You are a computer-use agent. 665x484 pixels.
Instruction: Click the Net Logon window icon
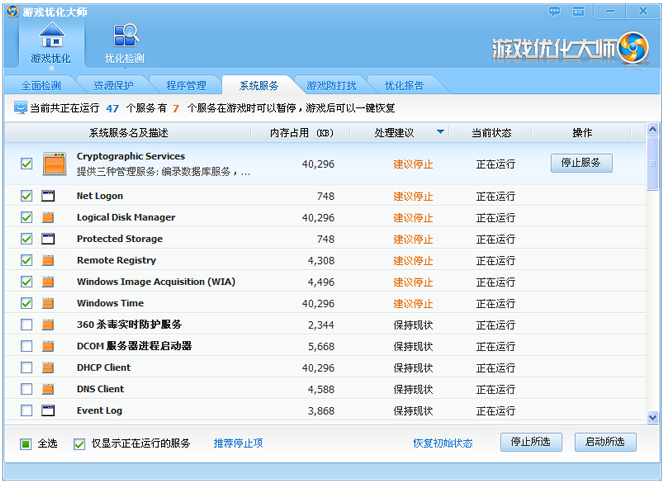48,196
